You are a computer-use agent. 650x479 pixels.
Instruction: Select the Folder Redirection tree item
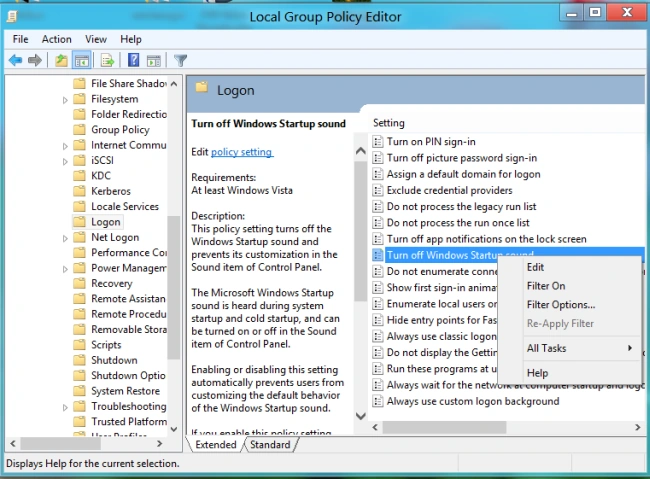[129, 114]
